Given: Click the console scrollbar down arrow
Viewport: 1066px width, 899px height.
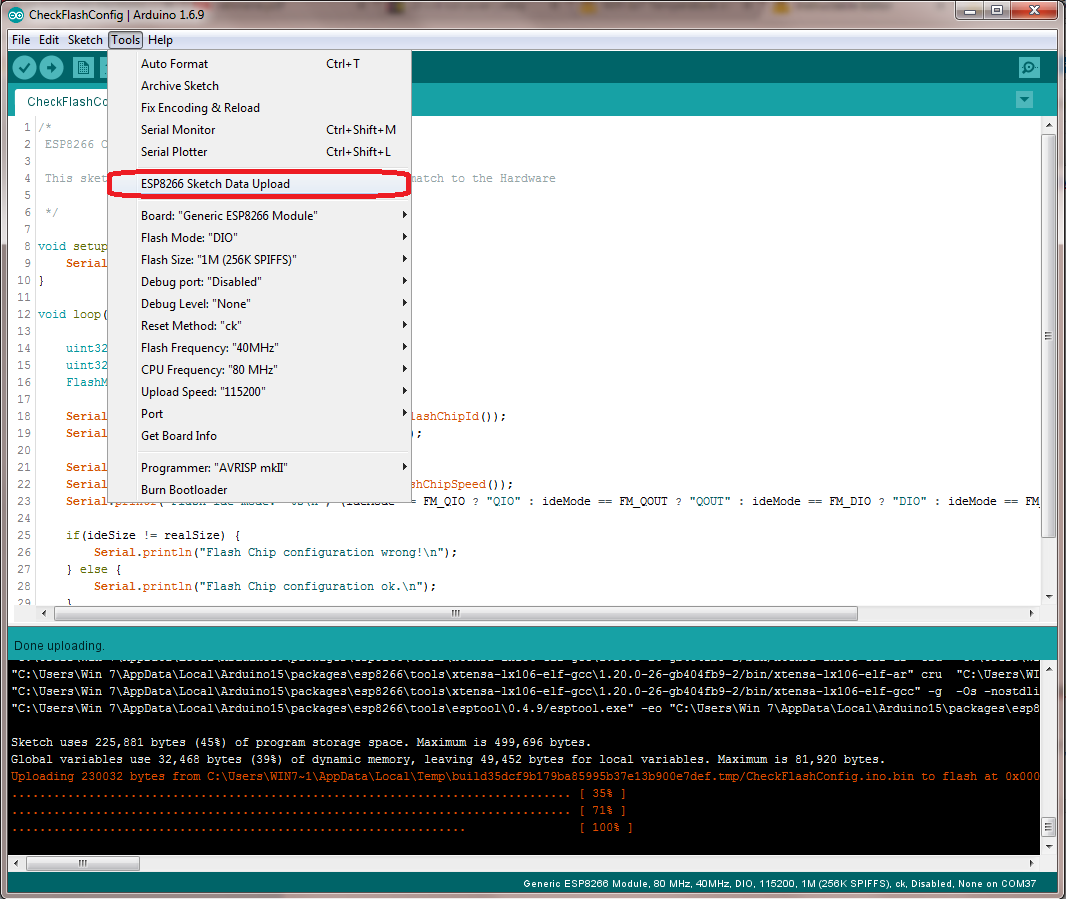Looking at the screenshot, I should tap(1048, 846).
